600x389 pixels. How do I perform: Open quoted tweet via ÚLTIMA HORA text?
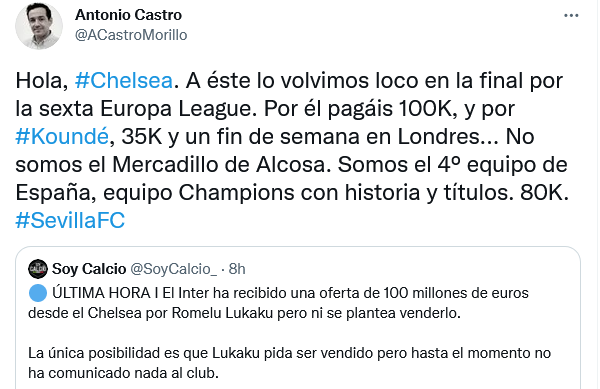101,293
